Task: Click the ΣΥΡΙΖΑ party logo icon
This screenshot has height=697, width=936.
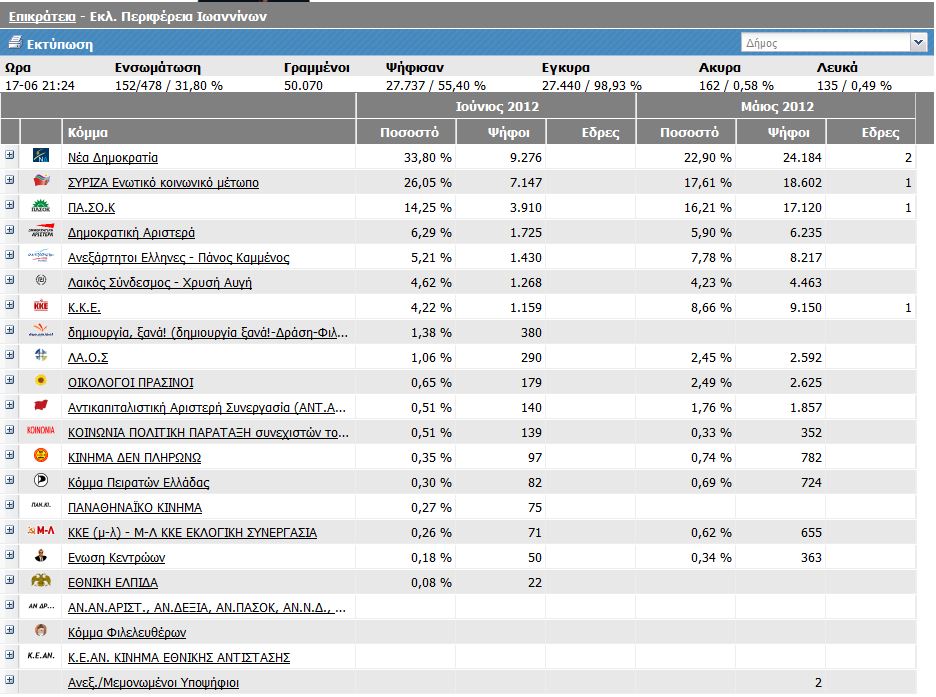Action: 41,181
